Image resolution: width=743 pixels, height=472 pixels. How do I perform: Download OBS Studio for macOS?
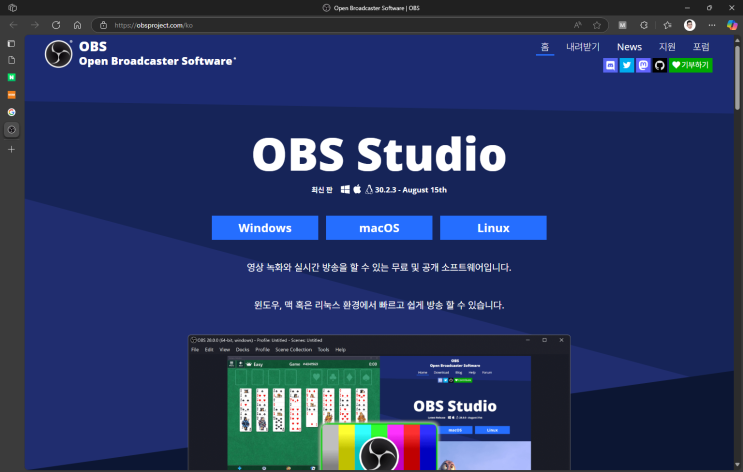(379, 228)
